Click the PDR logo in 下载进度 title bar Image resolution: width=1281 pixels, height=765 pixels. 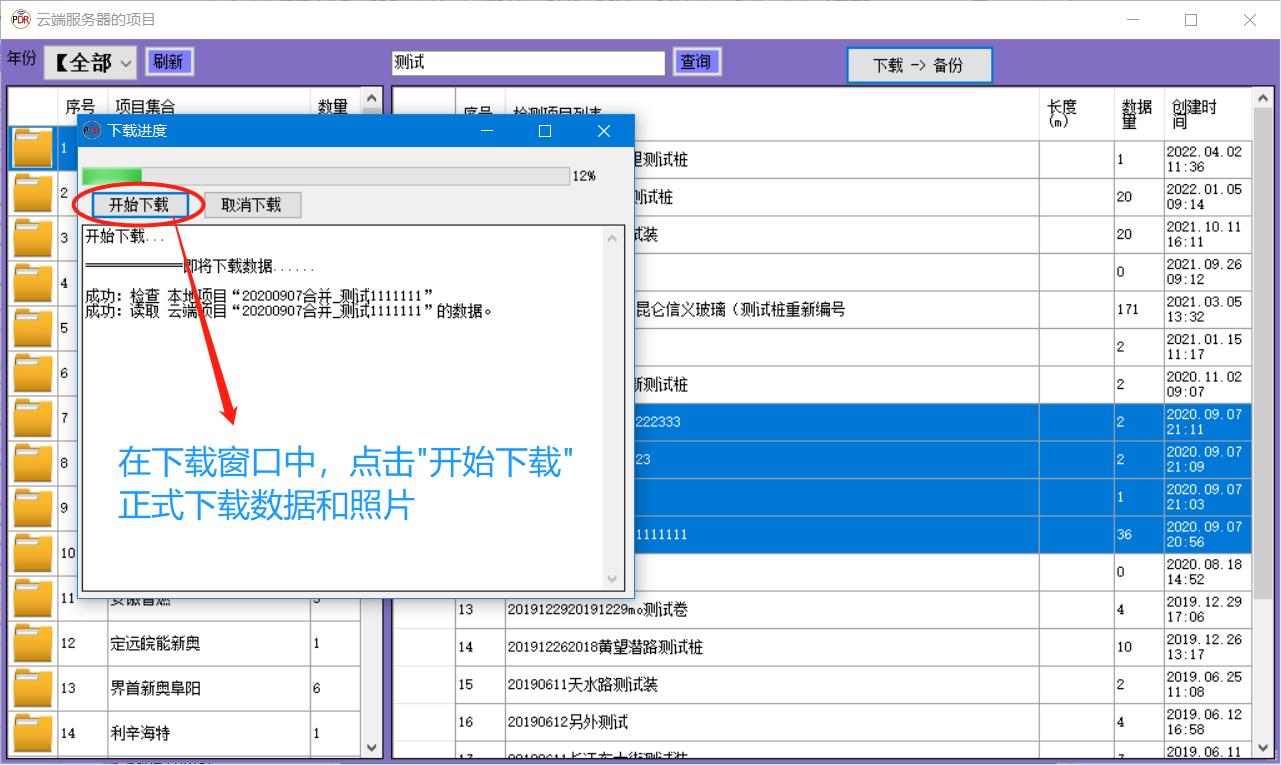92,131
